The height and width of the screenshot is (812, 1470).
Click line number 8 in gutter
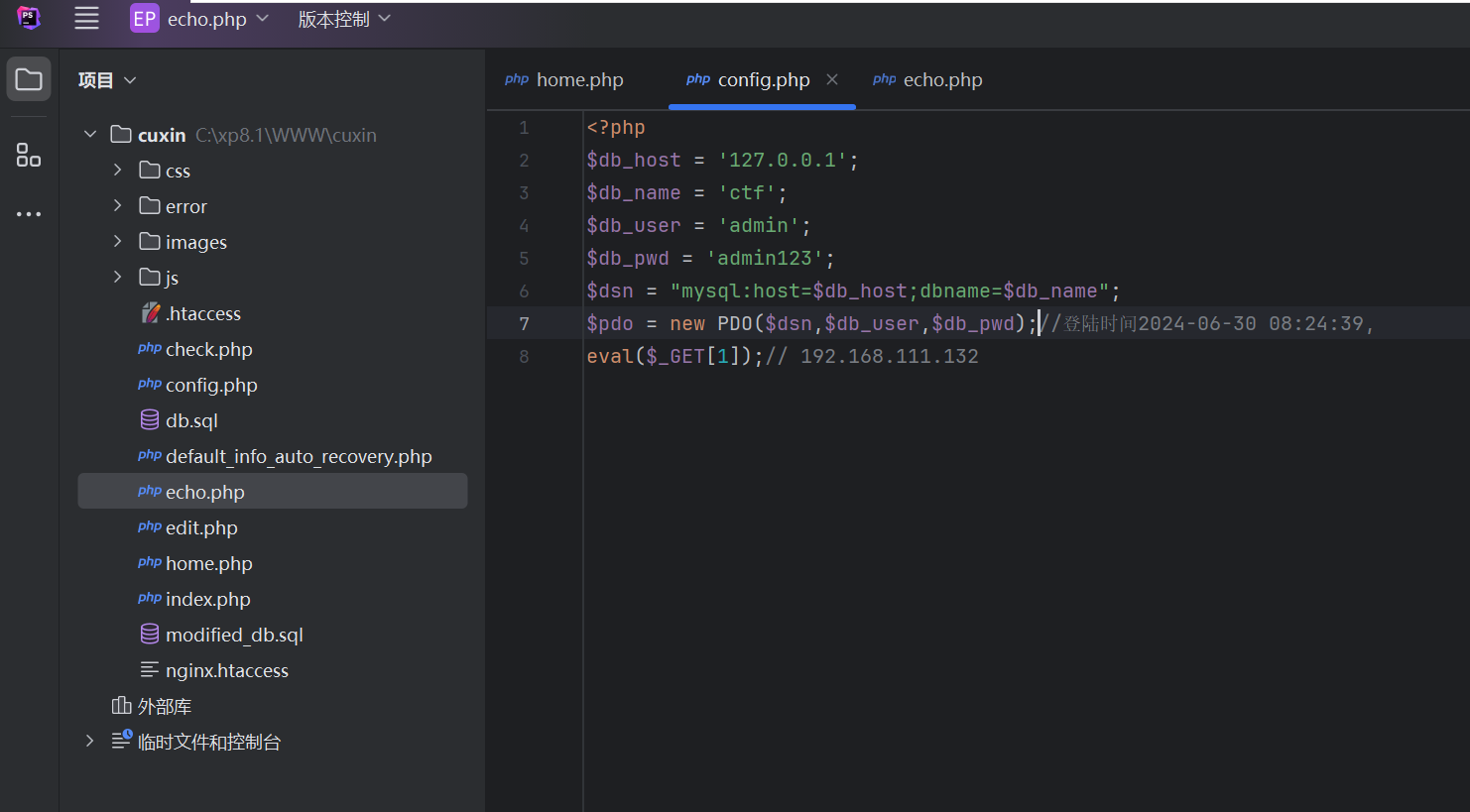click(x=524, y=357)
